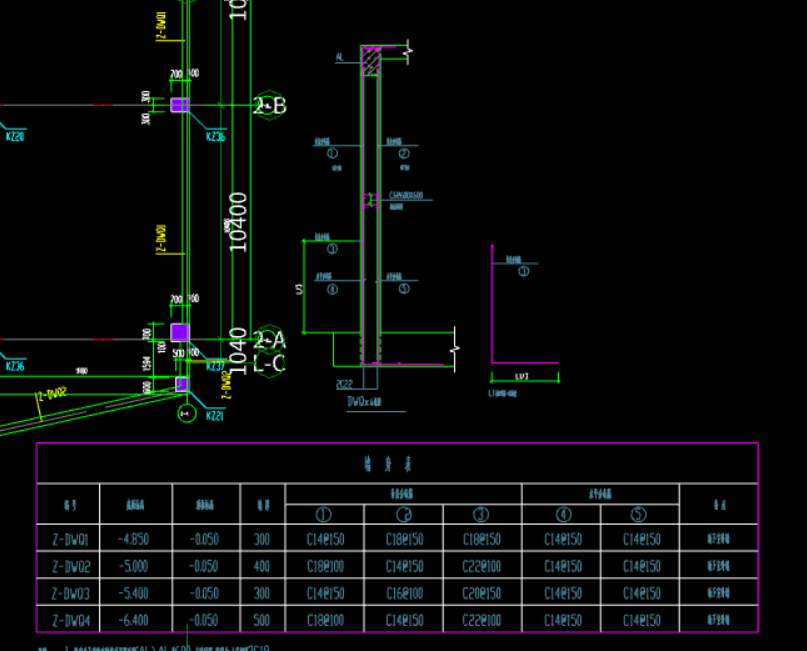The width and height of the screenshot is (807, 651).
Task: Click circled 1 marker on wall section
Action: coord(332,153)
